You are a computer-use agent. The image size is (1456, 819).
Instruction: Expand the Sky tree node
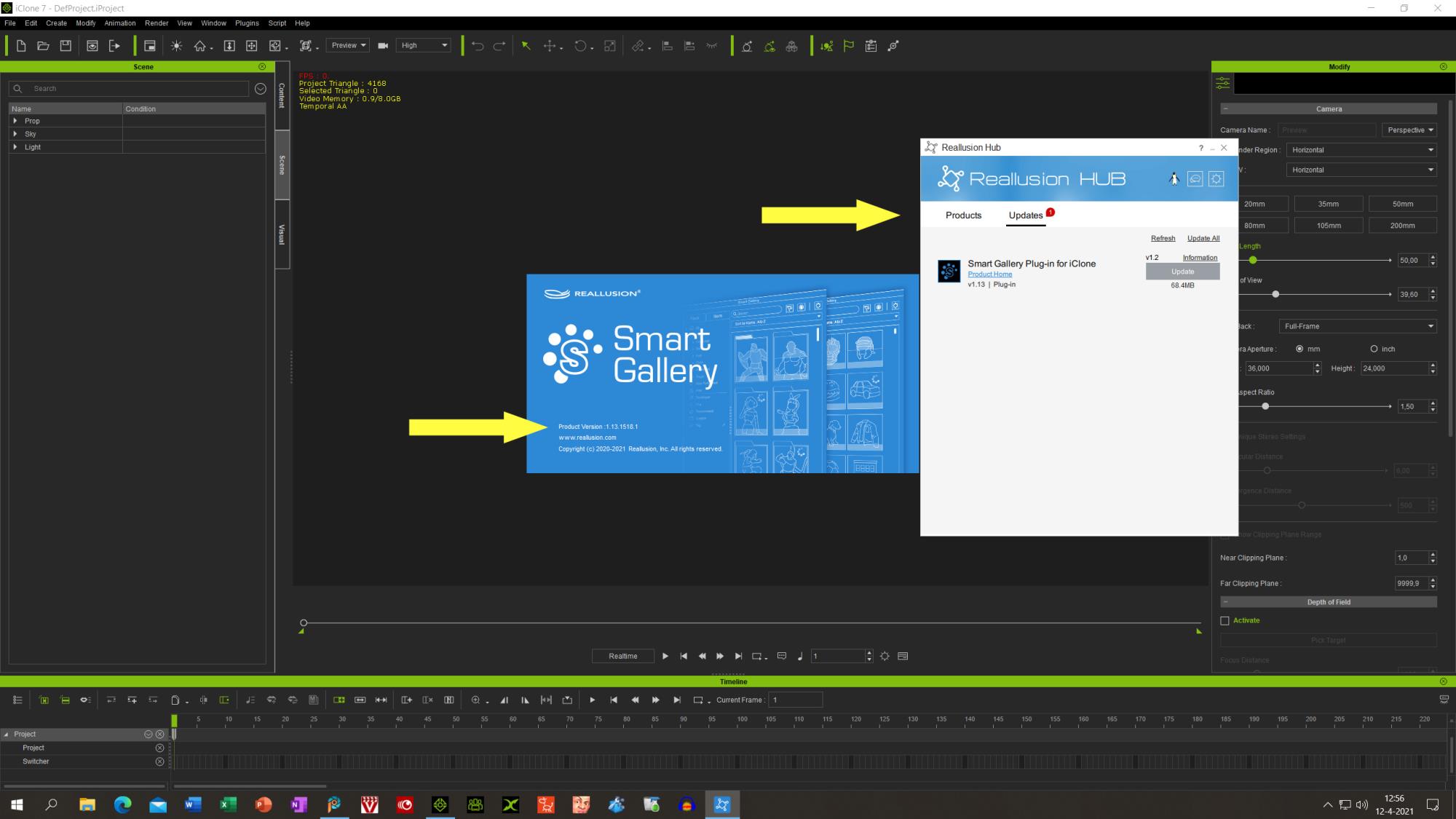tap(15, 134)
